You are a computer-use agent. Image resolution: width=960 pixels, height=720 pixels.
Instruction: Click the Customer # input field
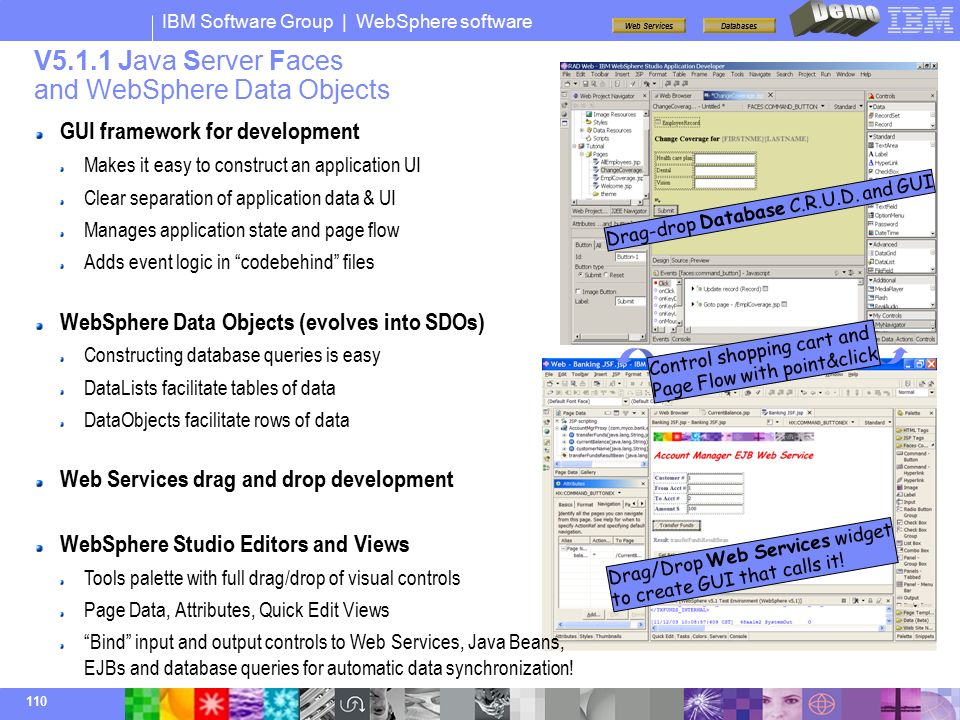[715, 478]
